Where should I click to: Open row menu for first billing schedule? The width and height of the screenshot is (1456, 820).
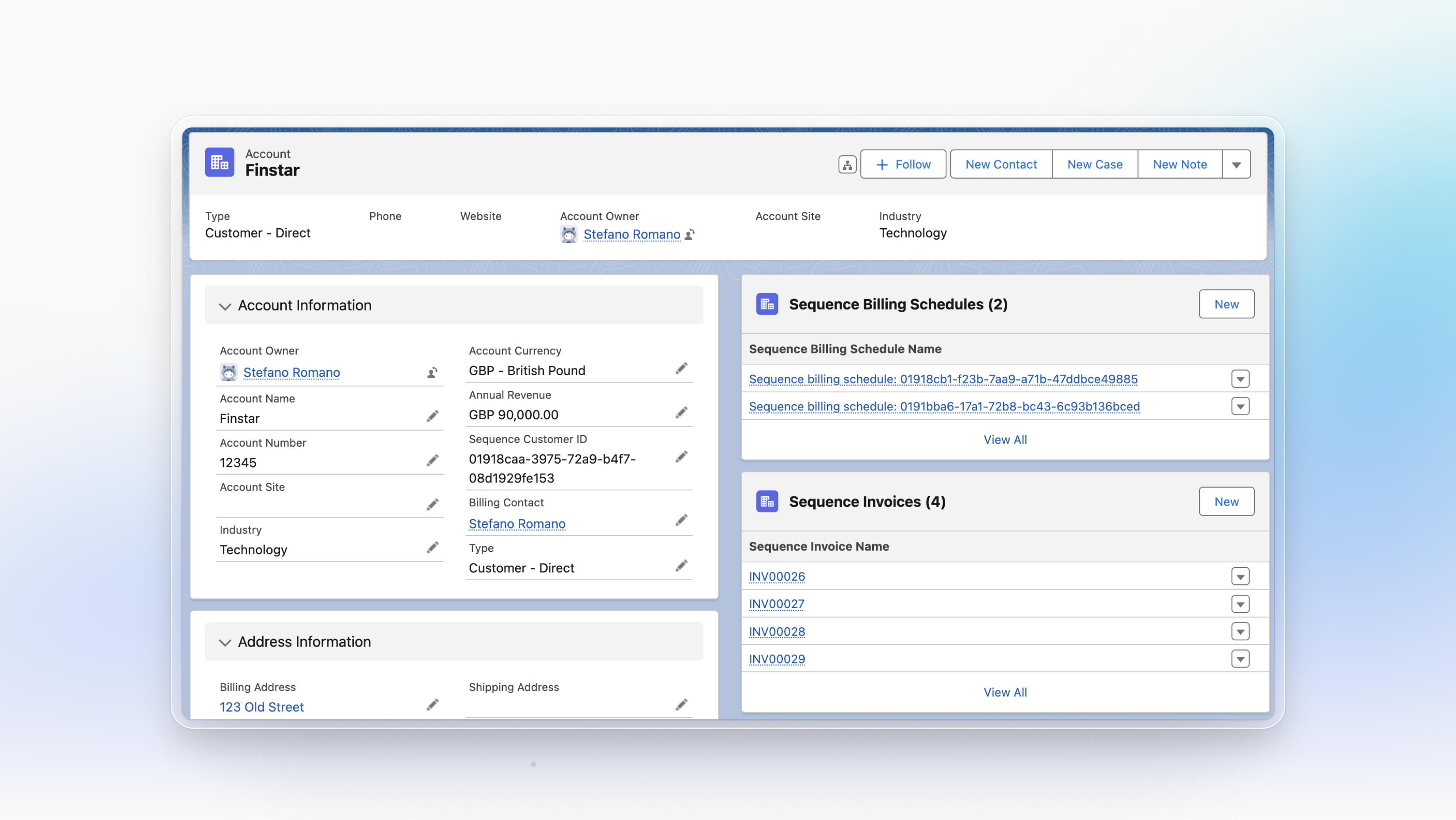click(1240, 379)
